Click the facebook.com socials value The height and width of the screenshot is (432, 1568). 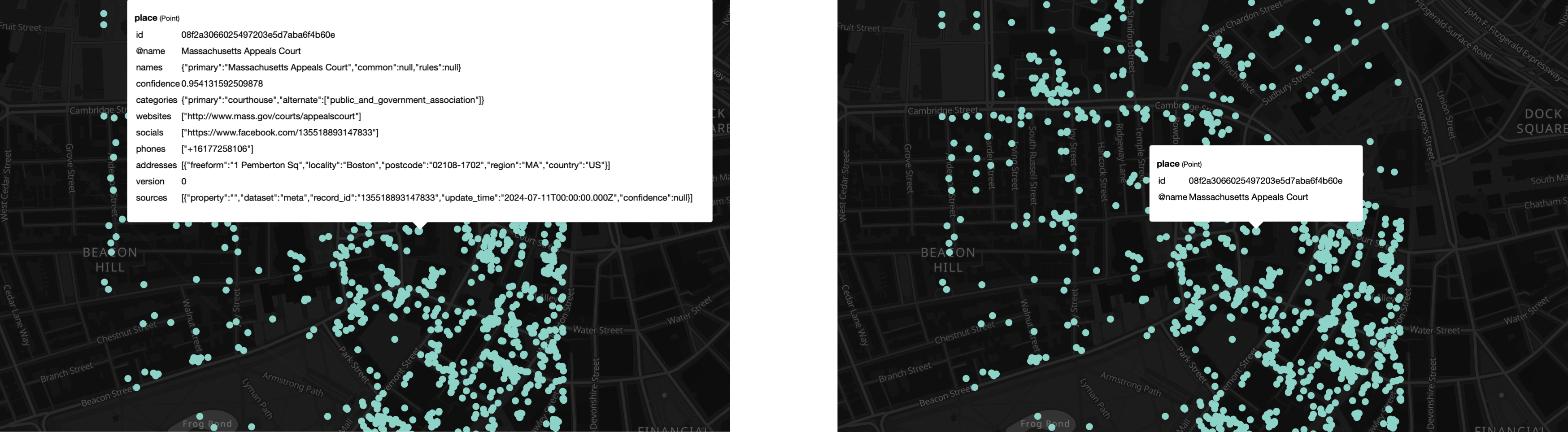279,133
